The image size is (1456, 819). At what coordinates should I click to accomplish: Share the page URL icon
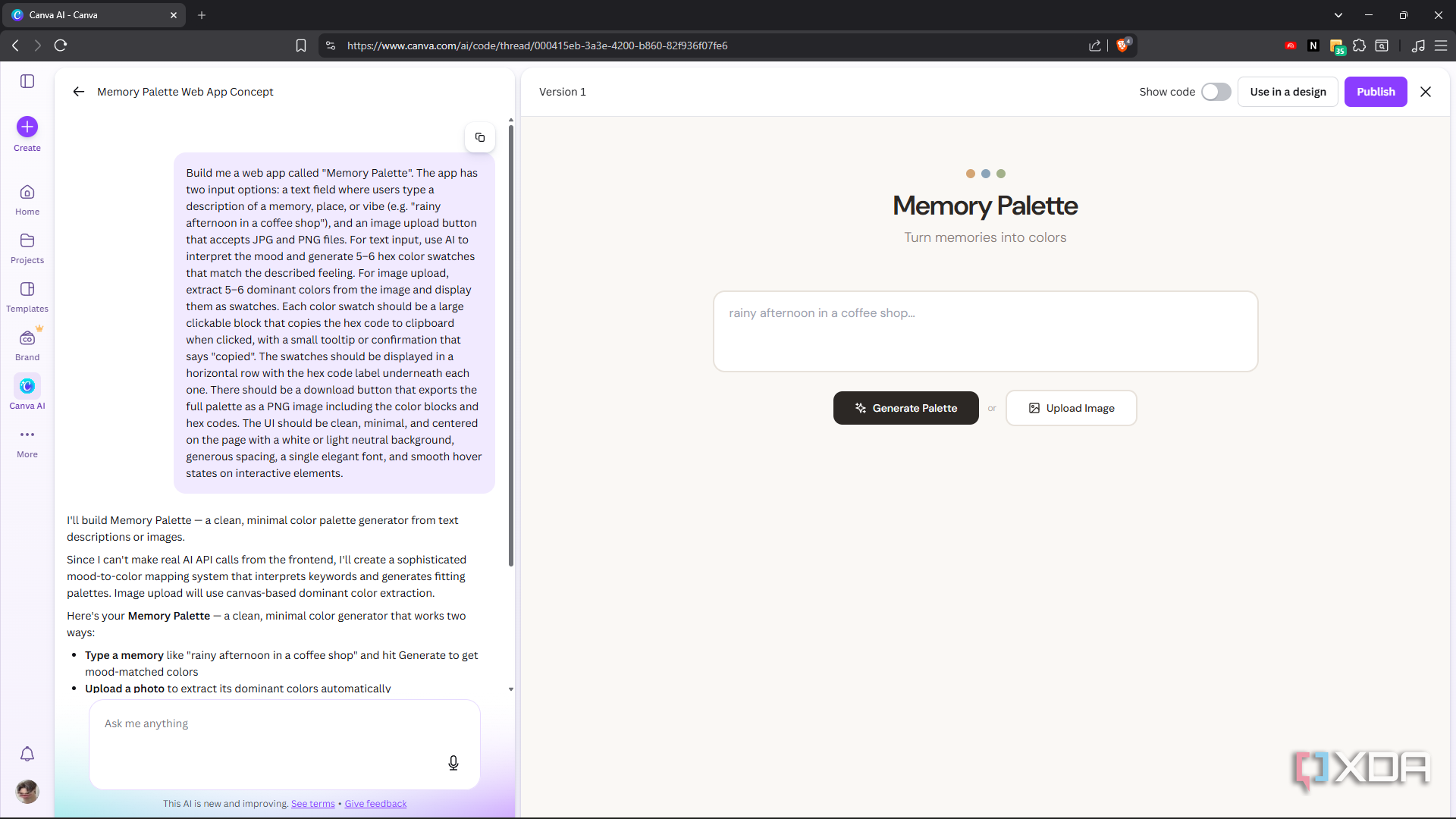click(x=1095, y=45)
